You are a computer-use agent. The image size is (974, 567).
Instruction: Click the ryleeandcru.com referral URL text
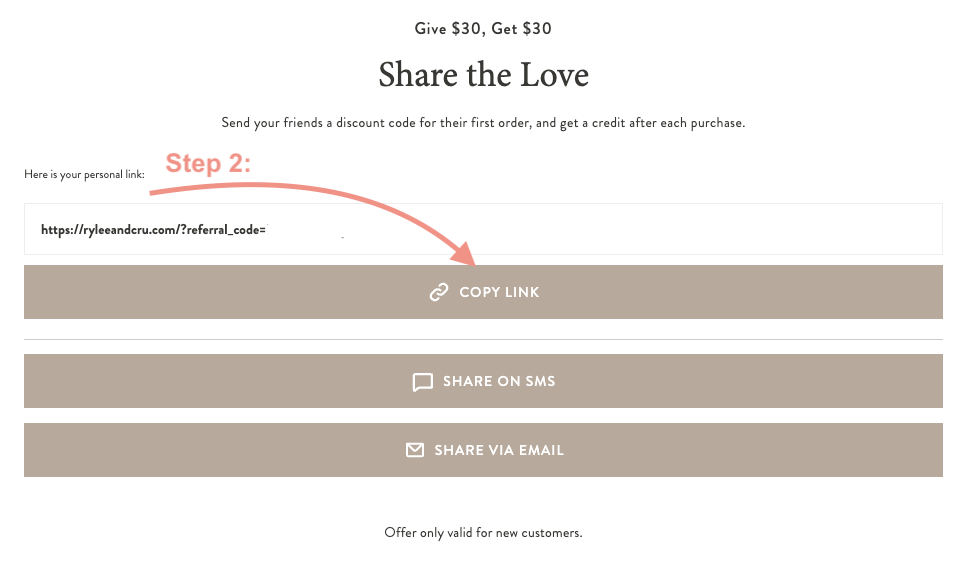(153, 230)
